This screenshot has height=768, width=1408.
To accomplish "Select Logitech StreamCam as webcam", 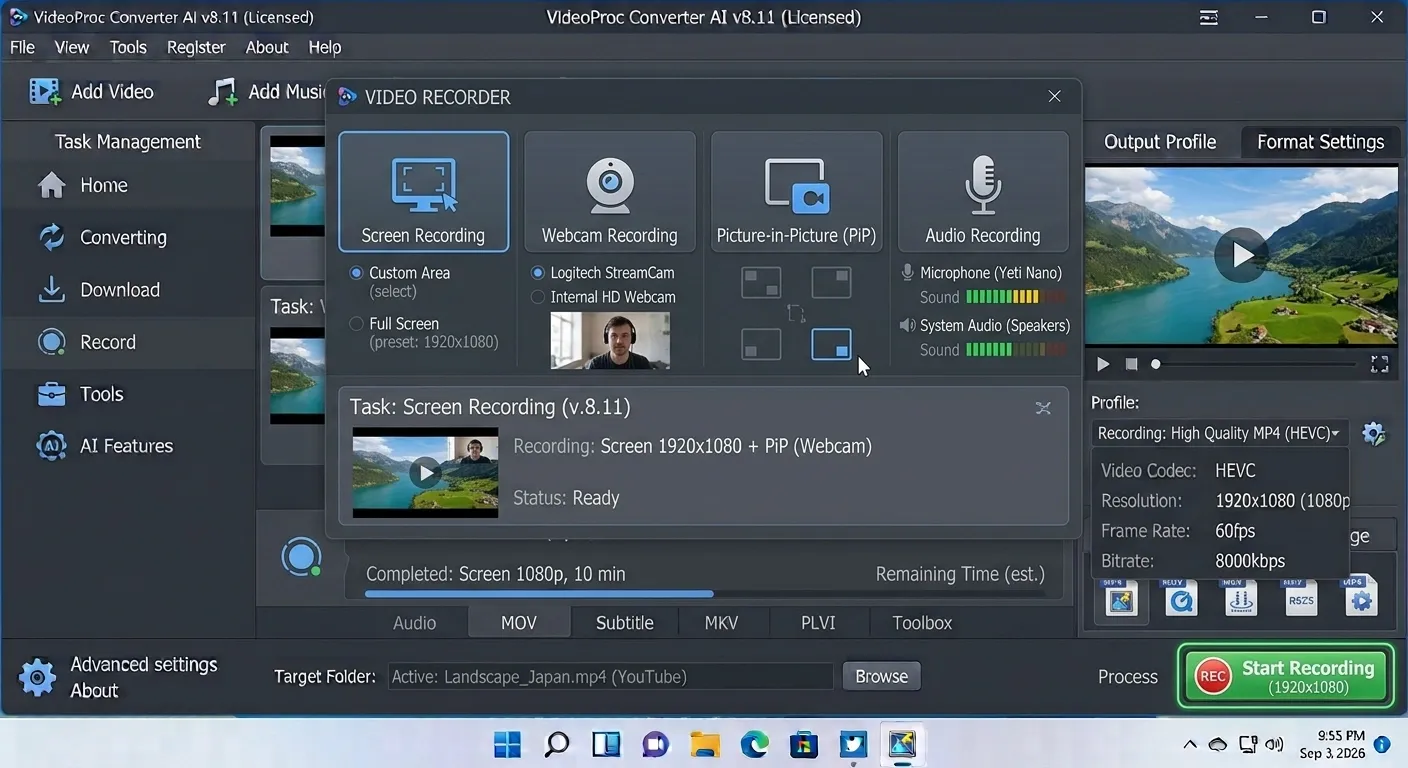I will 538,272.
